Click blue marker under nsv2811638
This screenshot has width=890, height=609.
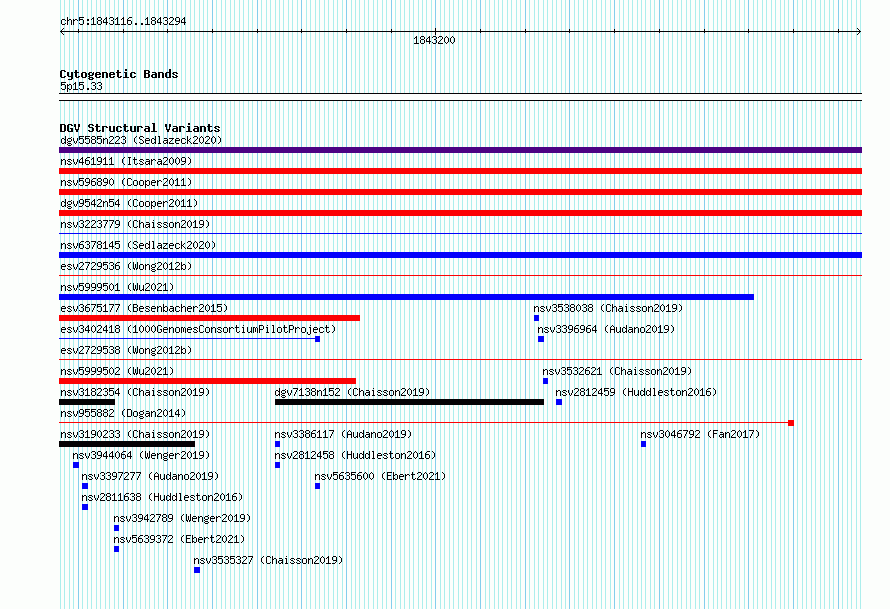[85, 507]
